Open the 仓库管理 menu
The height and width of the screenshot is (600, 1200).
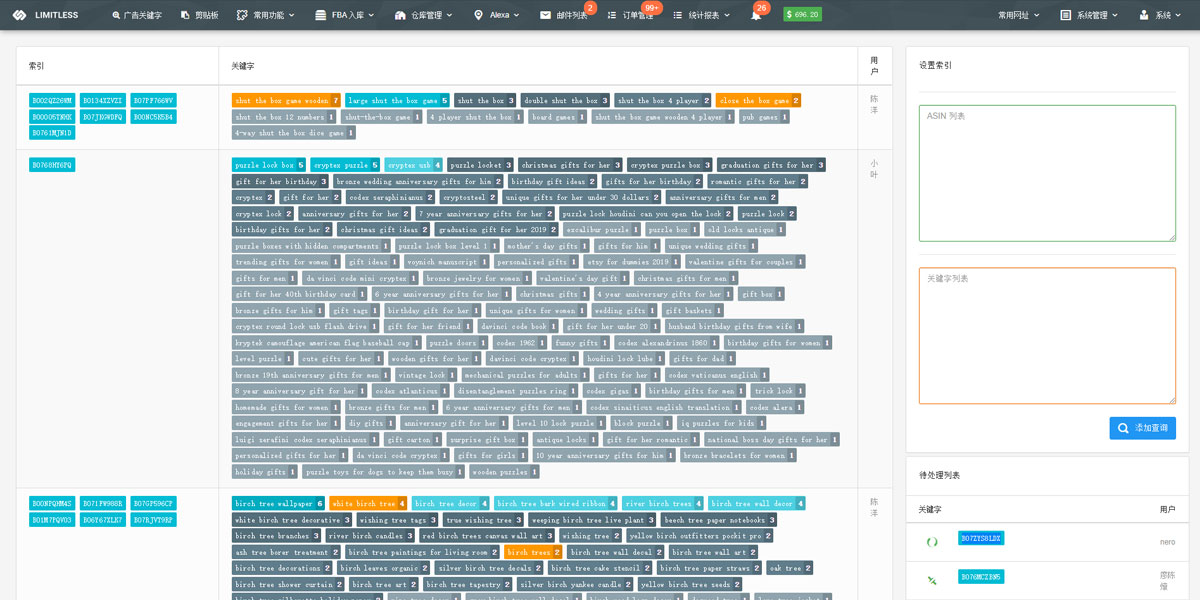click(424, 15)
